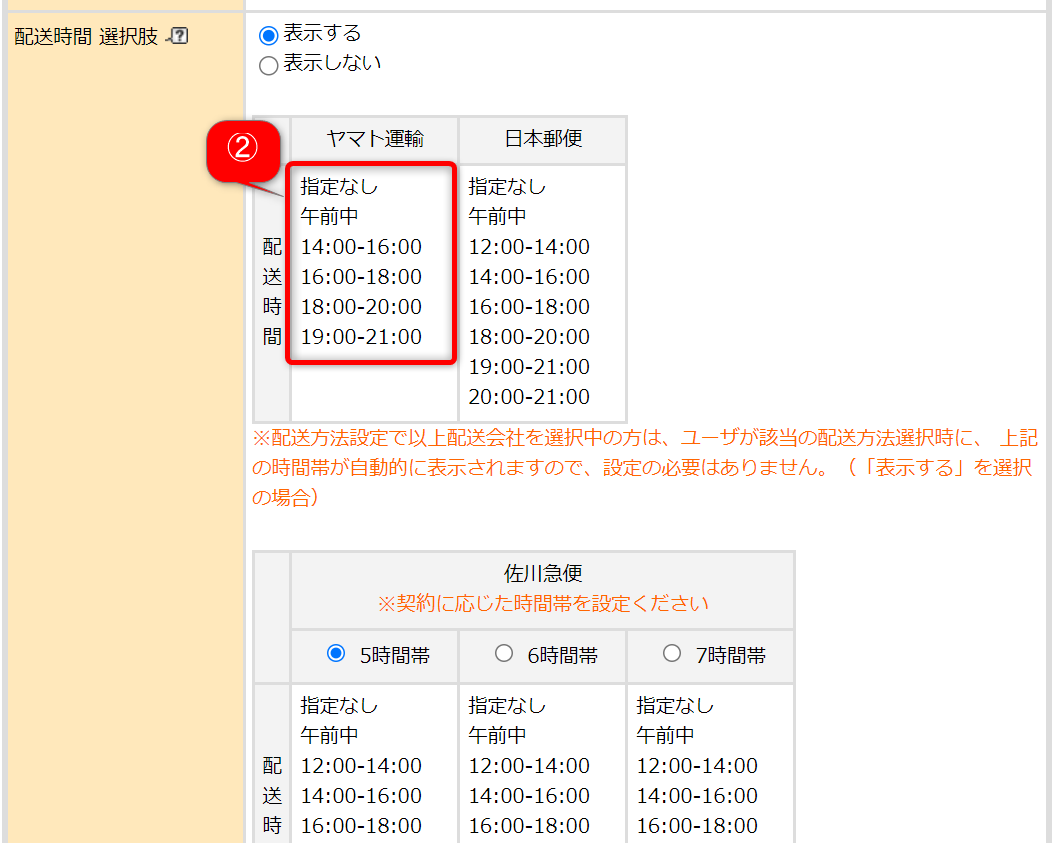Viewport: 1060px width, 843px height.
Task: Switch 佐川急便 to 6時間帯
Action: [504, 654]
